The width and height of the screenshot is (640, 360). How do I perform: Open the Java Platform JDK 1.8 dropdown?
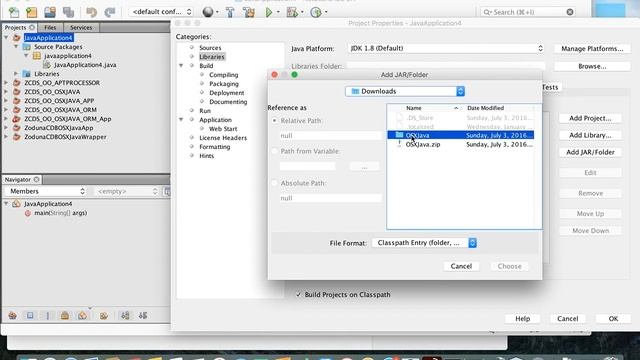446,48
